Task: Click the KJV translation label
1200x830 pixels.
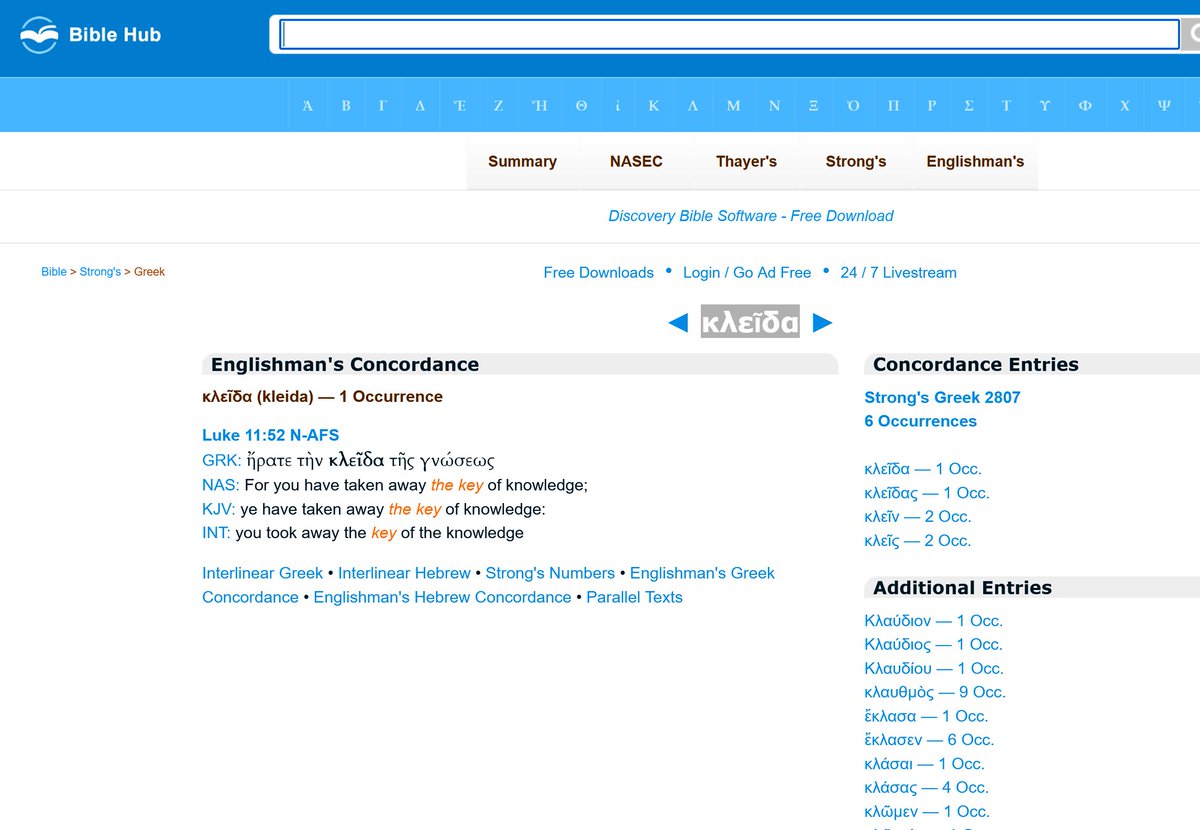Action: pos(219,509)
